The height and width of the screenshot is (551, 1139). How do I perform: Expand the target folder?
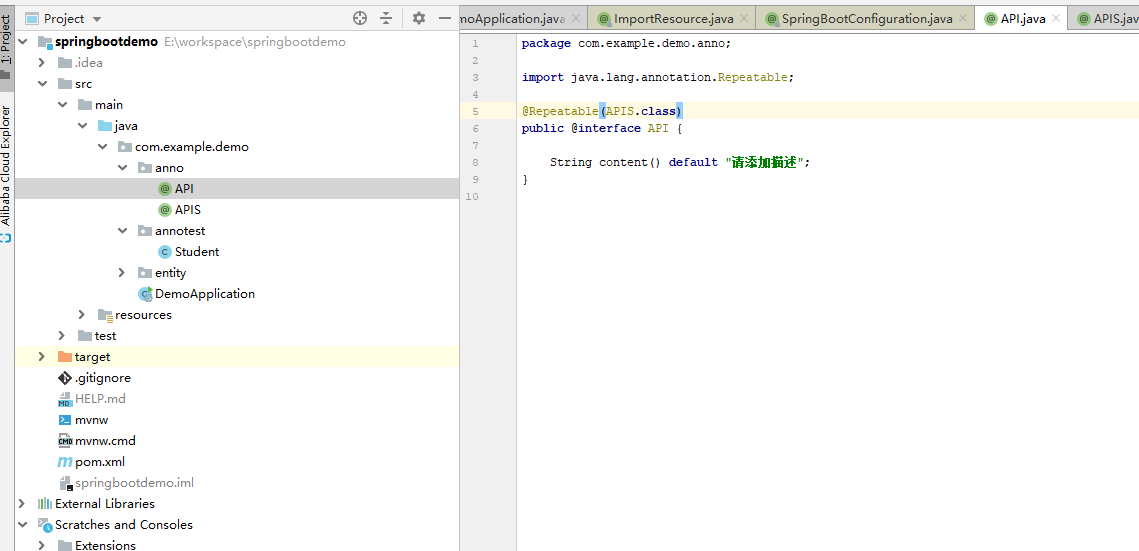pyautogui.click(x=42, y=357)
